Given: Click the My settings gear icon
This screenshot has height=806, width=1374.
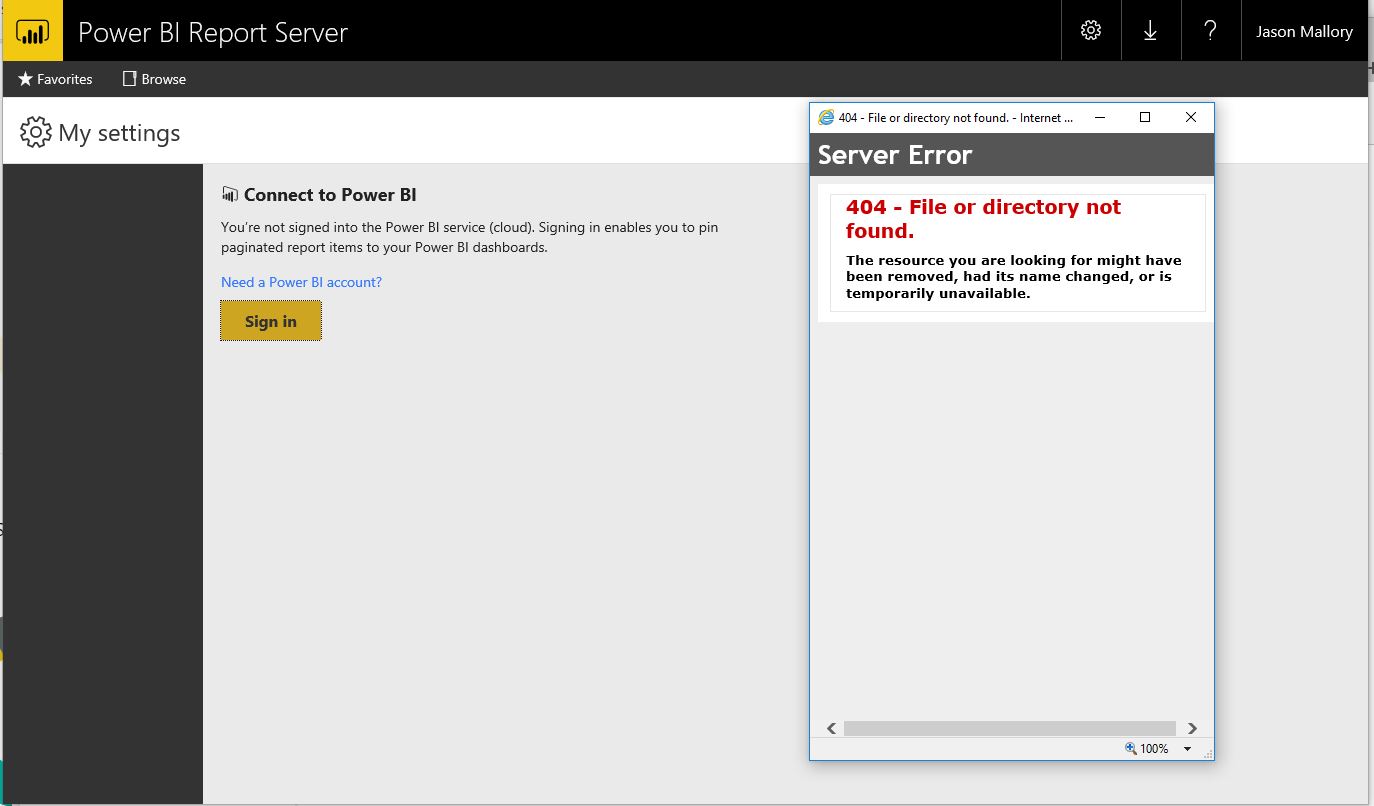Looking at the screenshot, I should pos(35,133).
